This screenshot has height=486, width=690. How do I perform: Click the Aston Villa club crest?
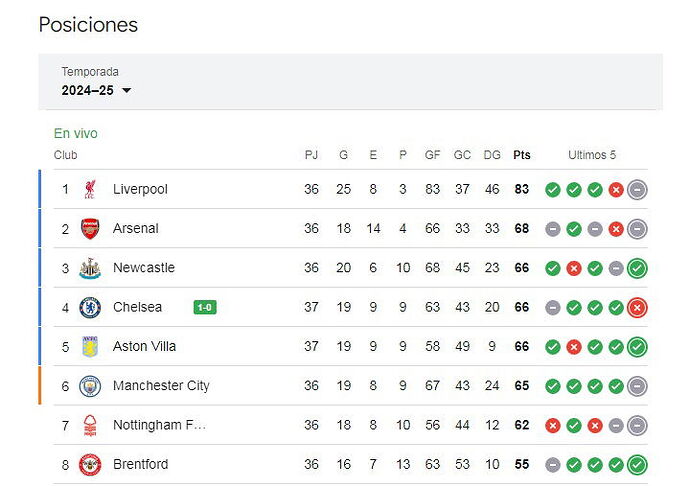click(x=90, y=346)
